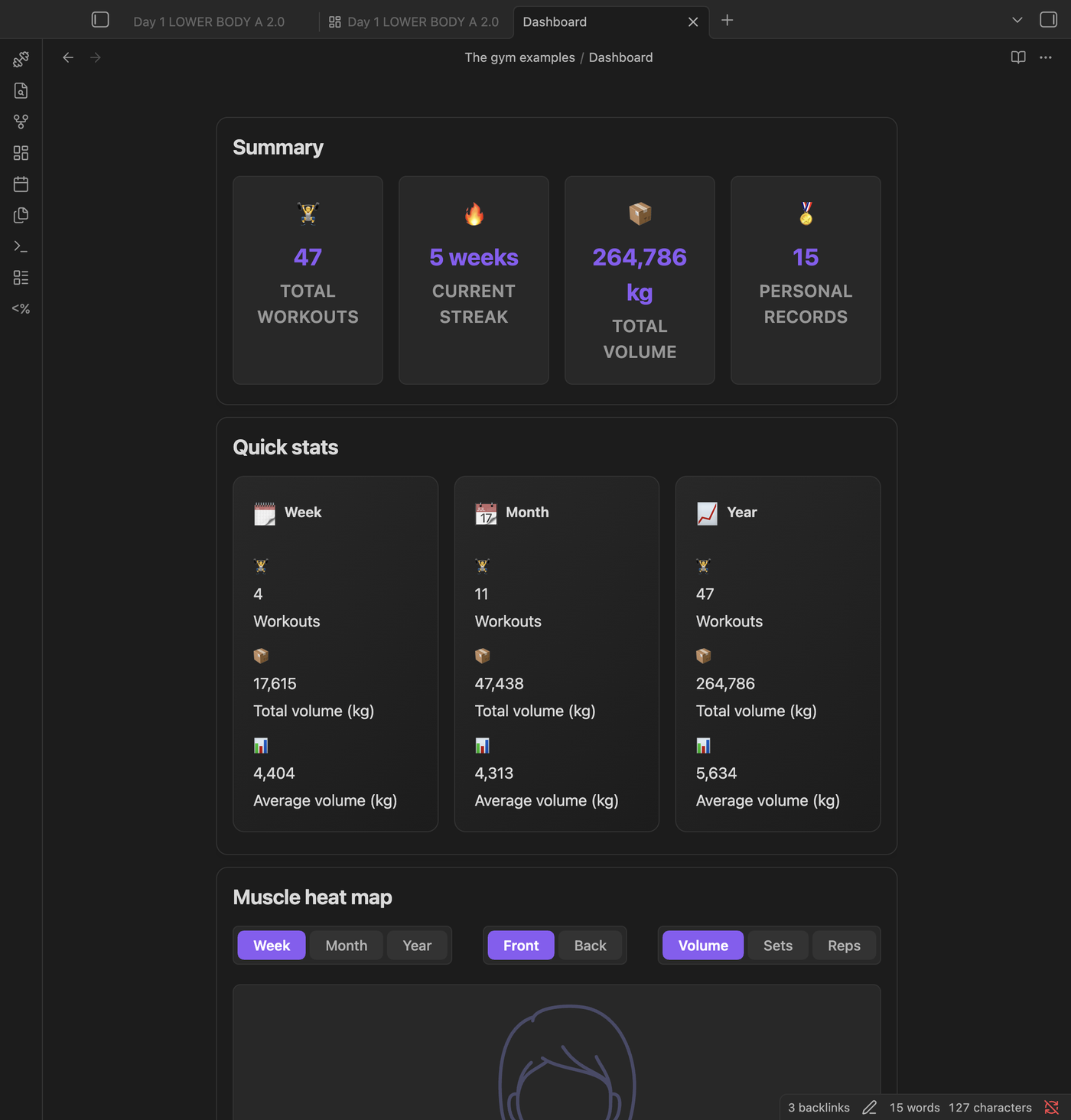
Task: Switch heat map metric to Volume
Action: 703,946
